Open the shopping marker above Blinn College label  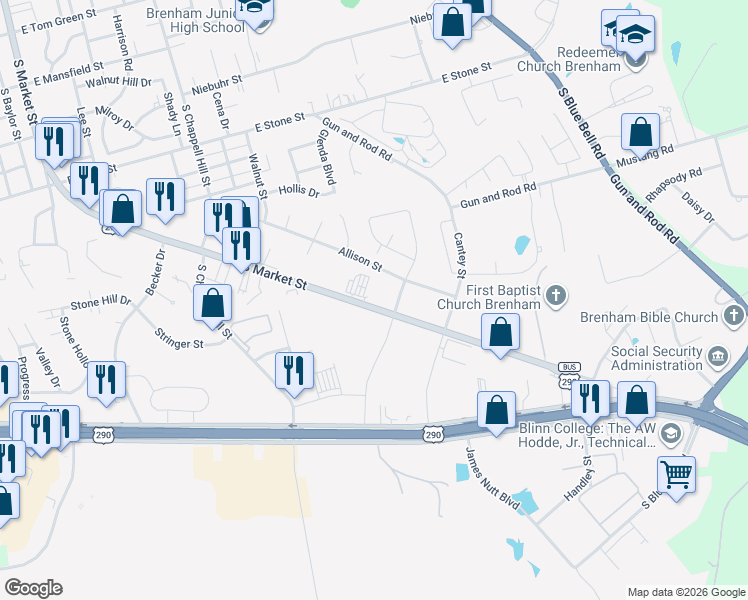(636, 400)
